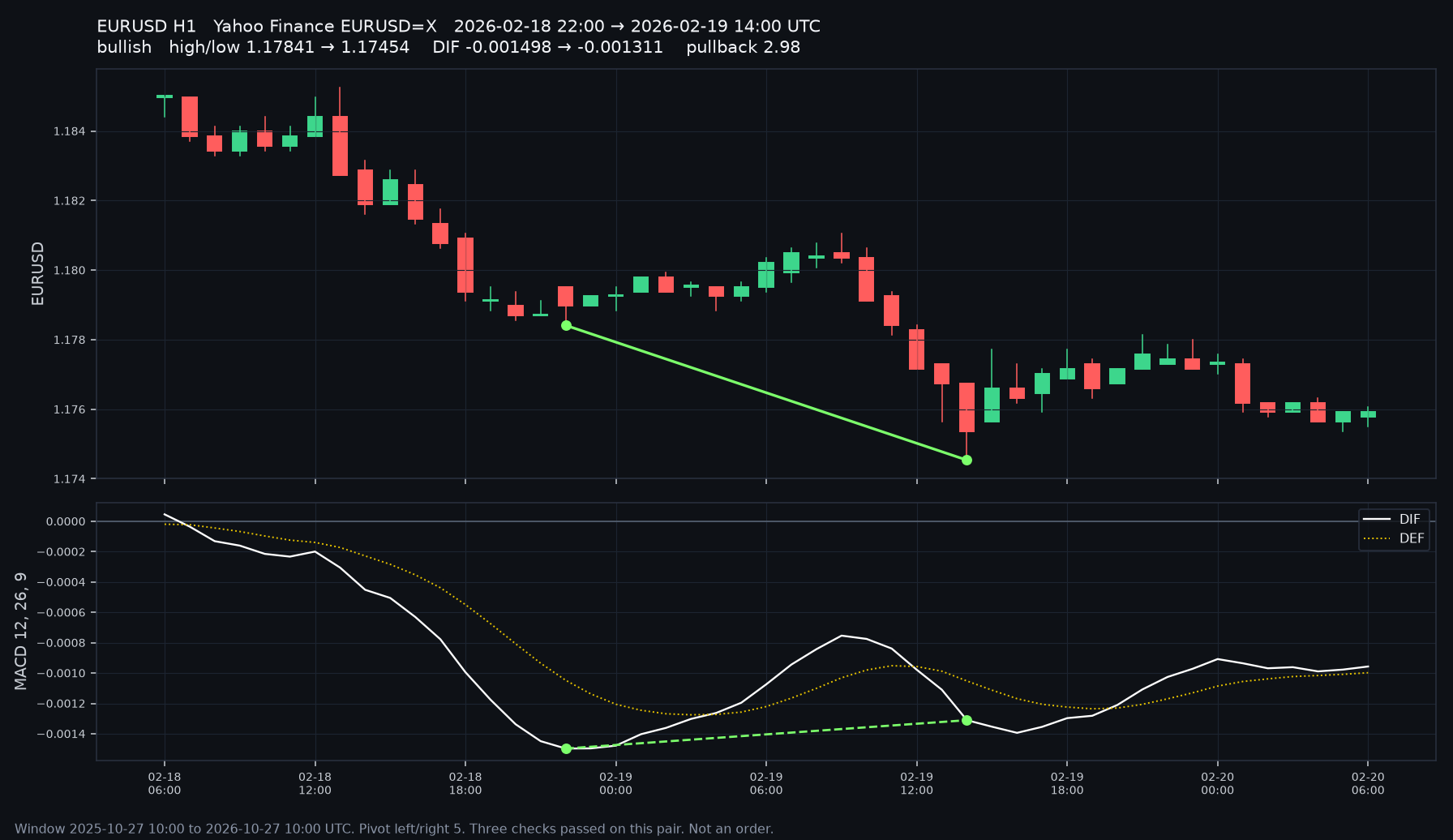Click the 02-19 18:00 time label
The height and width of the screenshot is (840, 1453).
[1067, 783]
